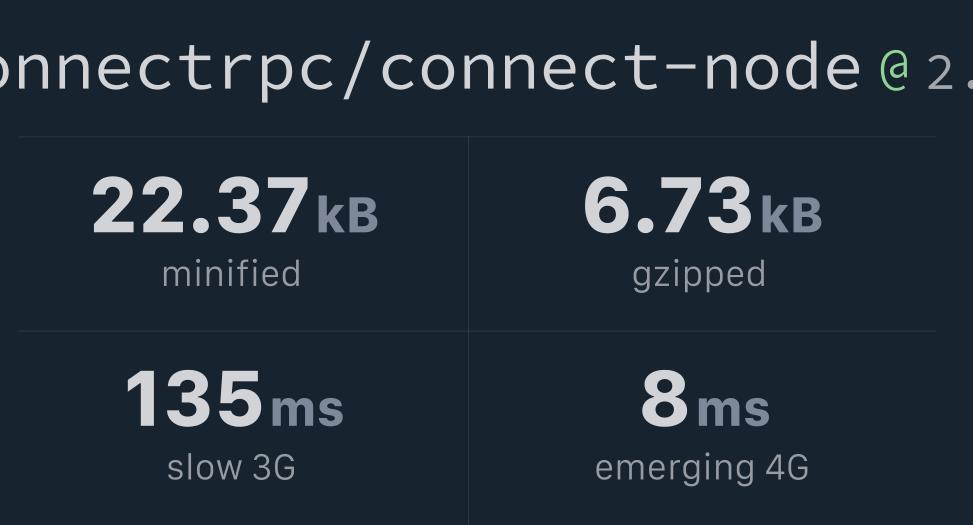Click the minified size stat cell
The image size is (973, 525).
(243, 234)
